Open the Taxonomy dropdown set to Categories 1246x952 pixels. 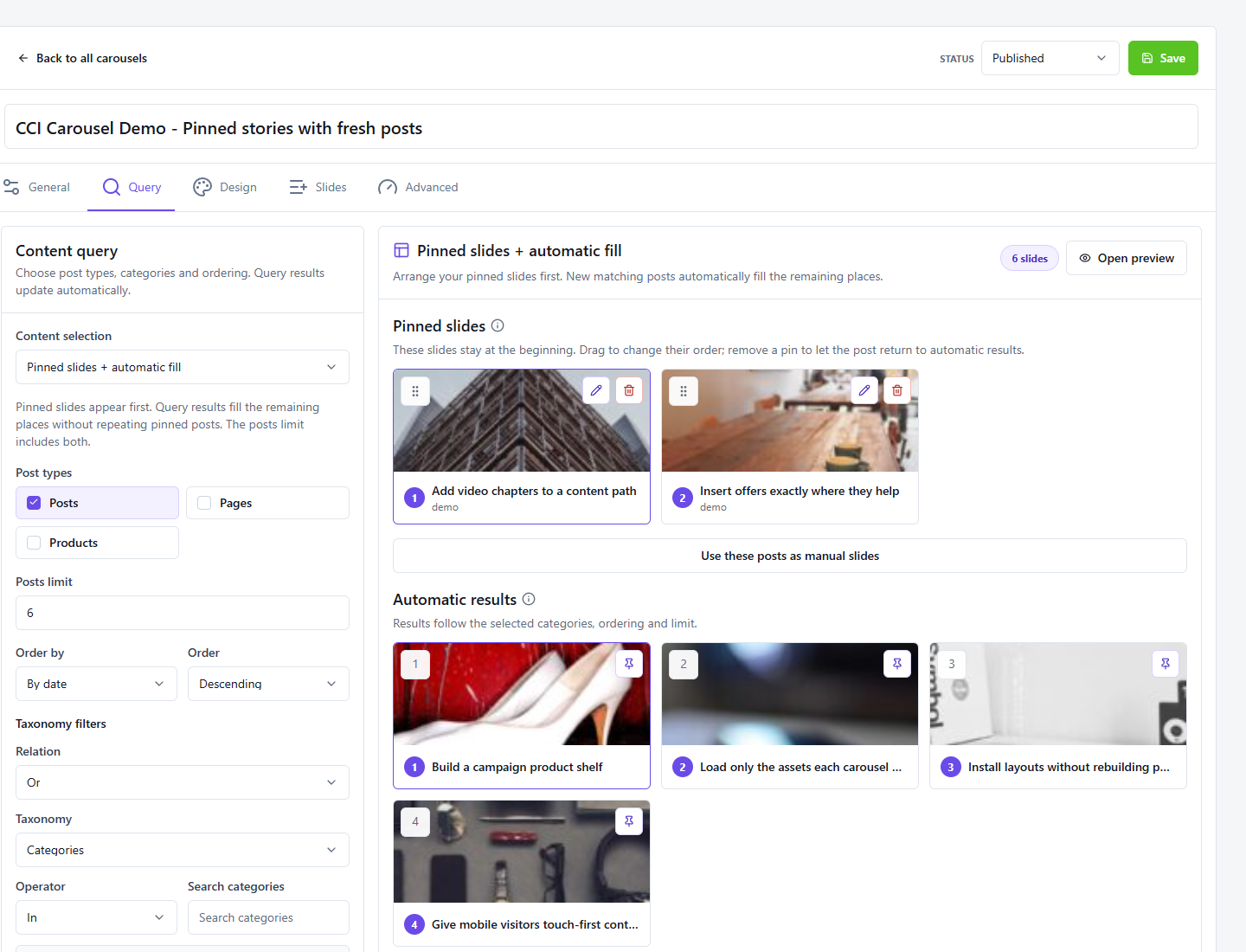183,850
